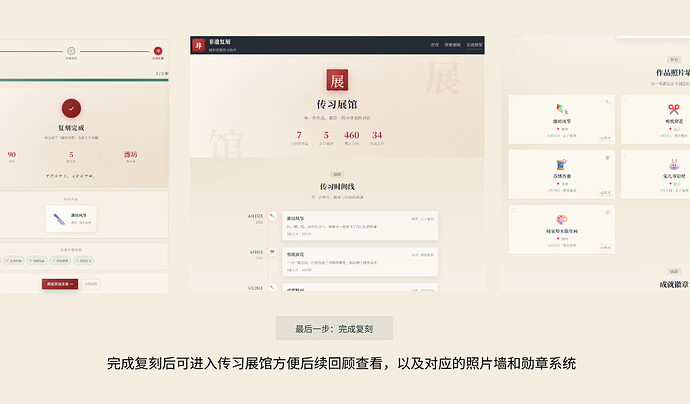Screen dimensions: 690x404
Task: Click the red tag at palette card's bottom-right
Action: pos(606,247)
